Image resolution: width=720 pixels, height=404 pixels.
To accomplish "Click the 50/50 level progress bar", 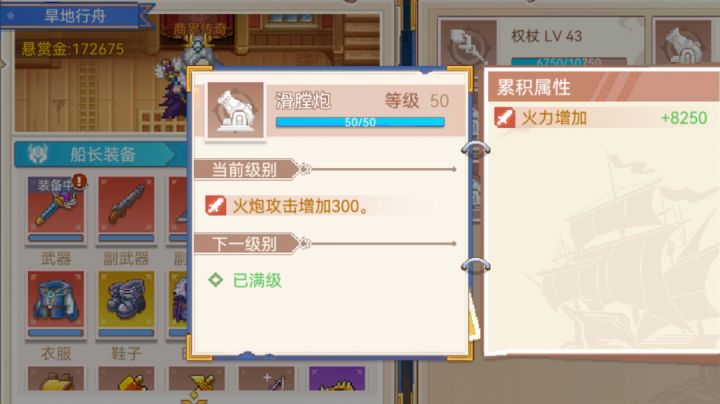I will 360,122.
